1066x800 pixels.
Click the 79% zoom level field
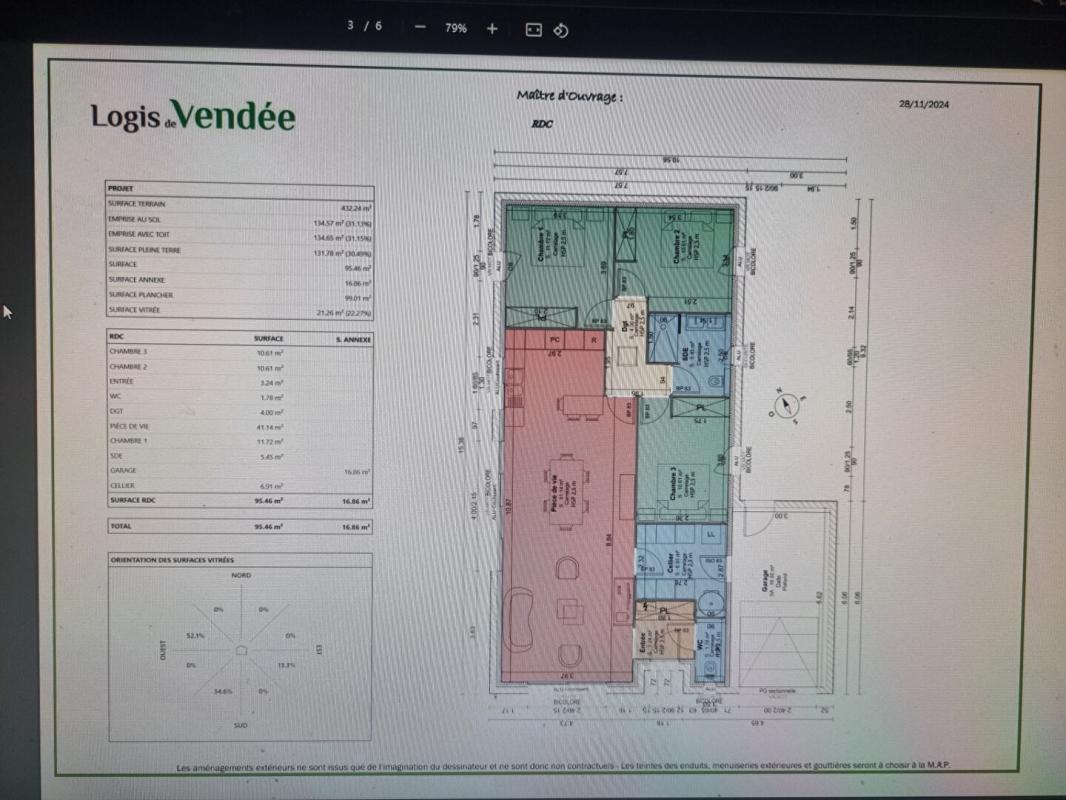[x=456, y=28]
